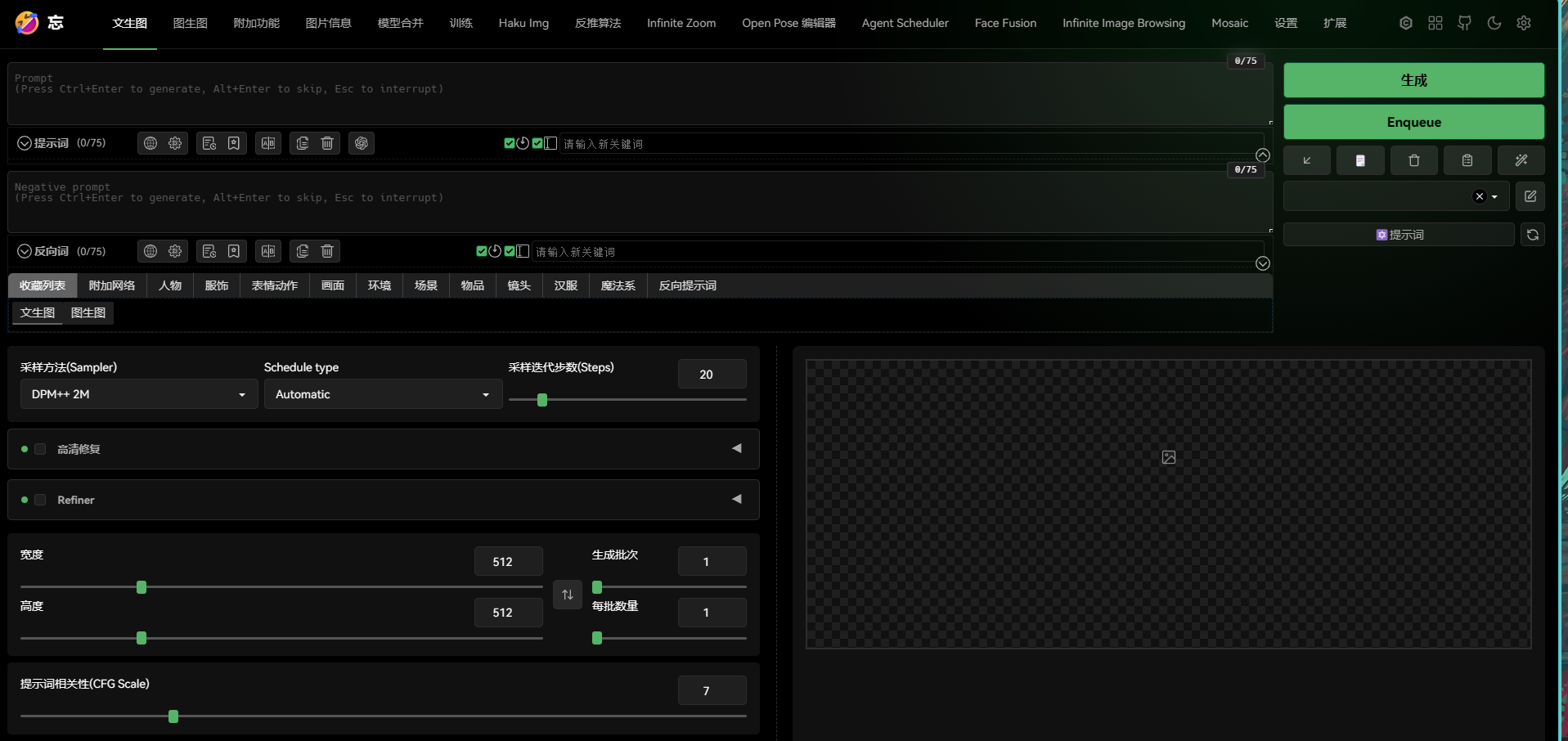
Task: Open the styles dropdown arrow
Action: click(1494, 197)
